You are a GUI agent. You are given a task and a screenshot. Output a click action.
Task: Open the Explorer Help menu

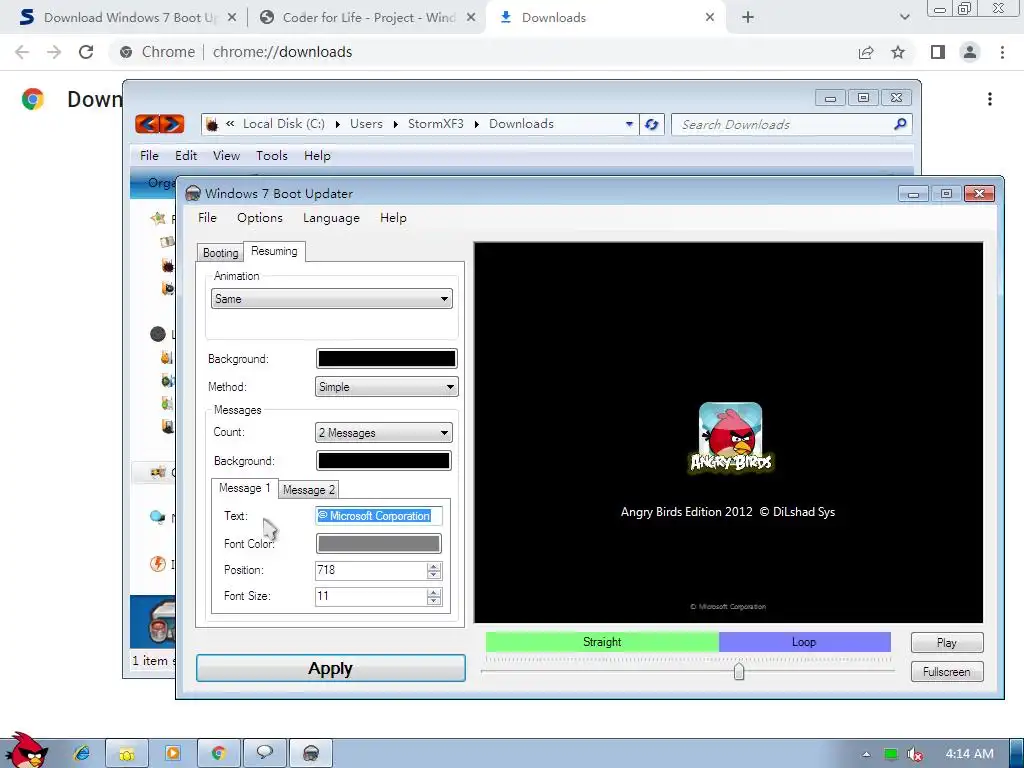point(317,155)
